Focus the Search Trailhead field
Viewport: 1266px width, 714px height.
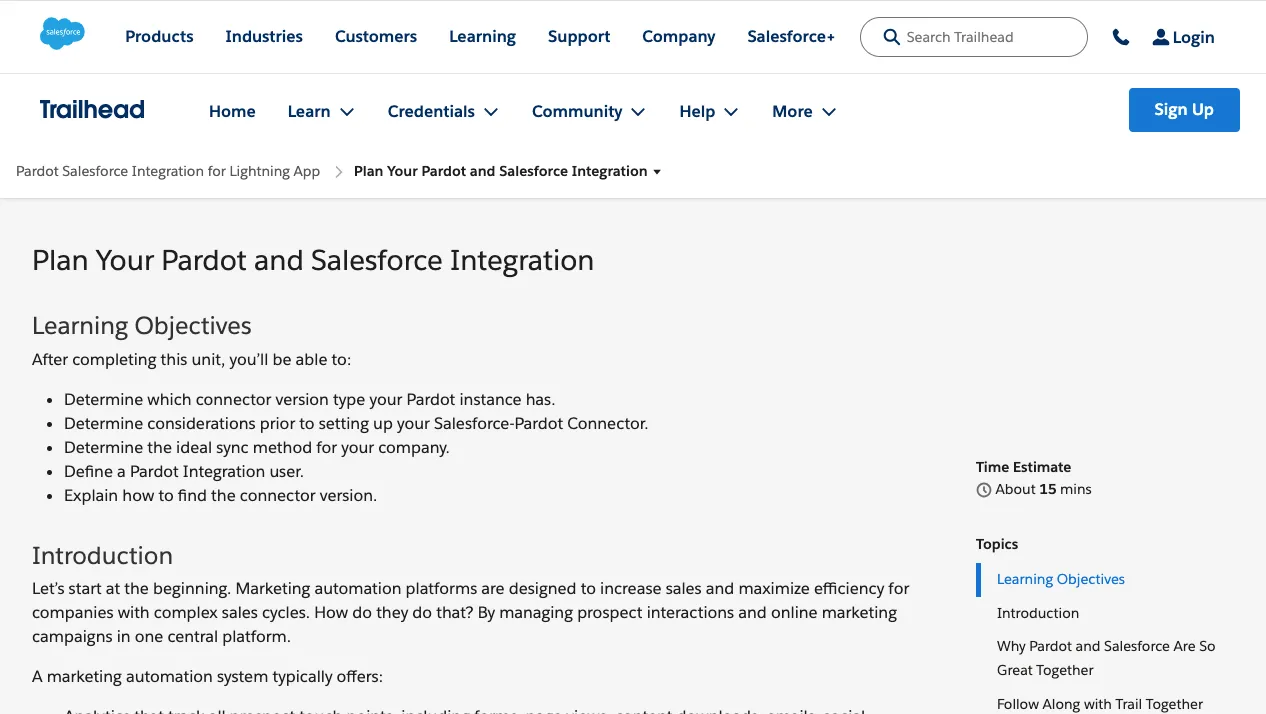(x=973, y=37)
